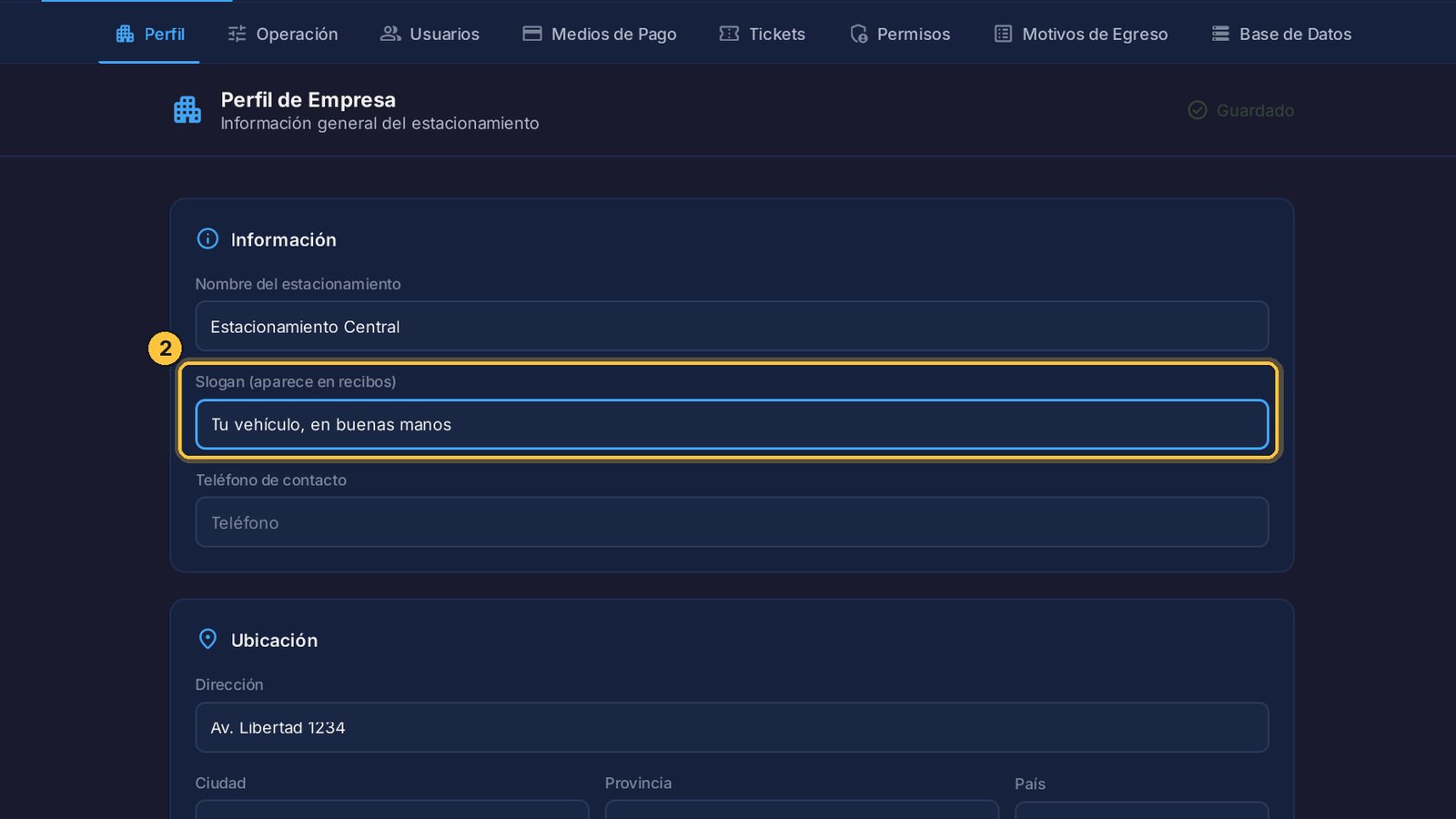Click the location pin icon next to Ubicación
This screenshot has width=1456, height=819.
tap(207, 639)
